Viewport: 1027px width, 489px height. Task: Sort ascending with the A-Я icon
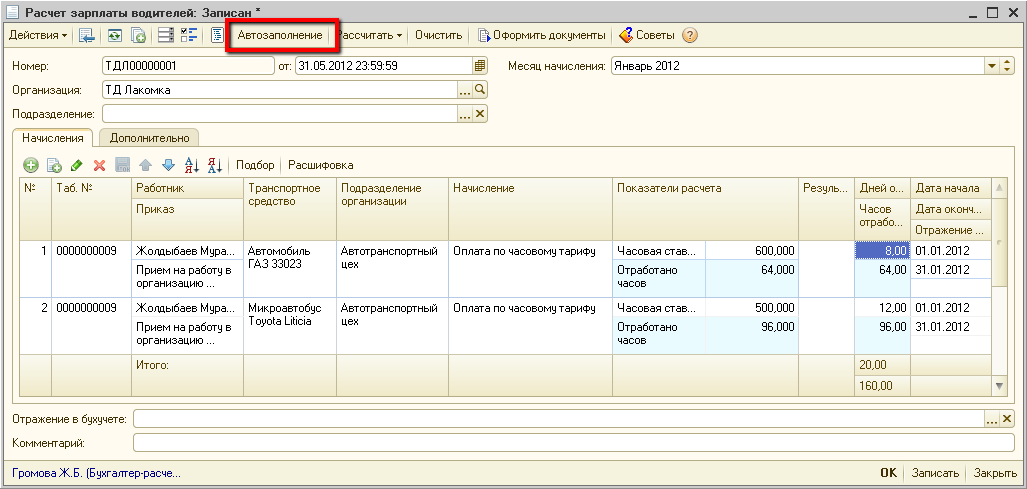(x=193, y=165)
